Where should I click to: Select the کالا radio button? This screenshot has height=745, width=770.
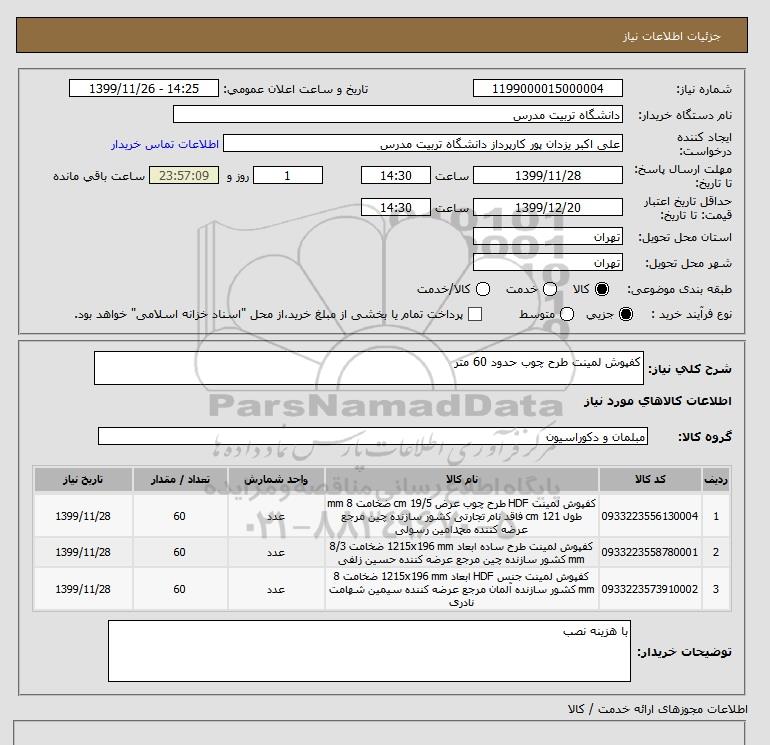[602, 289]
